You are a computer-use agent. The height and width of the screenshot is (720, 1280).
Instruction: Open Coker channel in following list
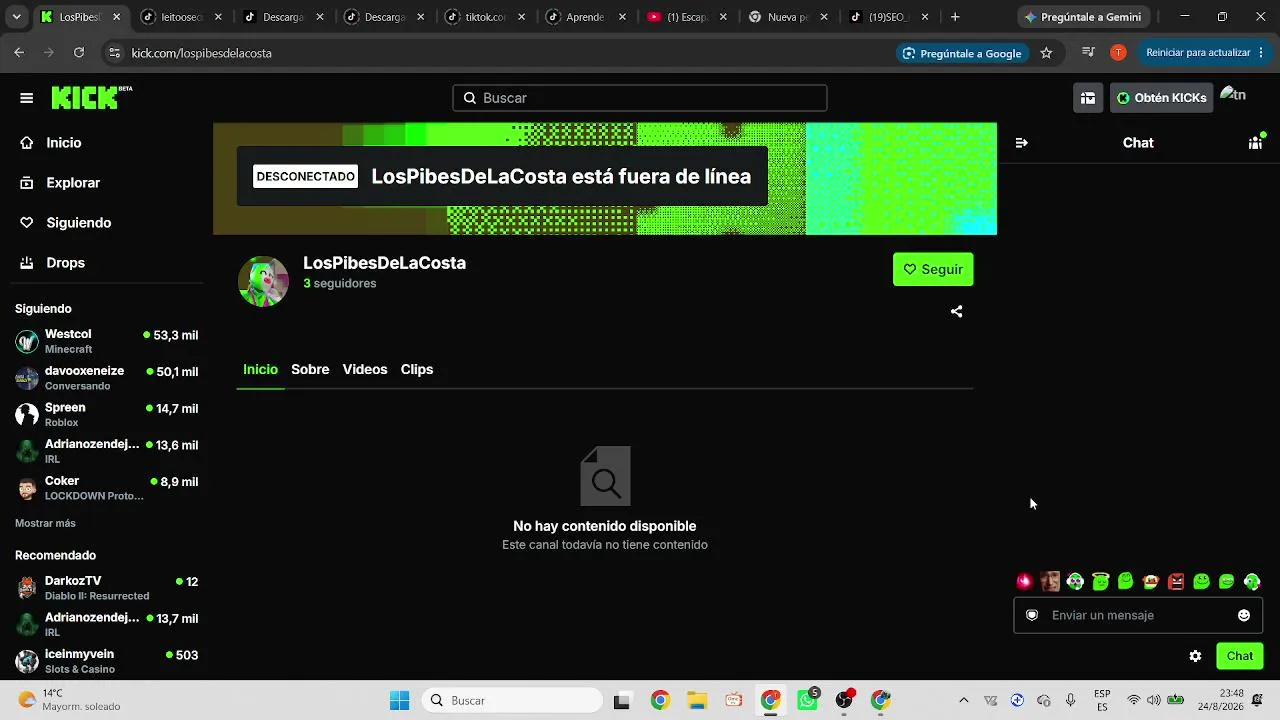click(x=106, y=488)
